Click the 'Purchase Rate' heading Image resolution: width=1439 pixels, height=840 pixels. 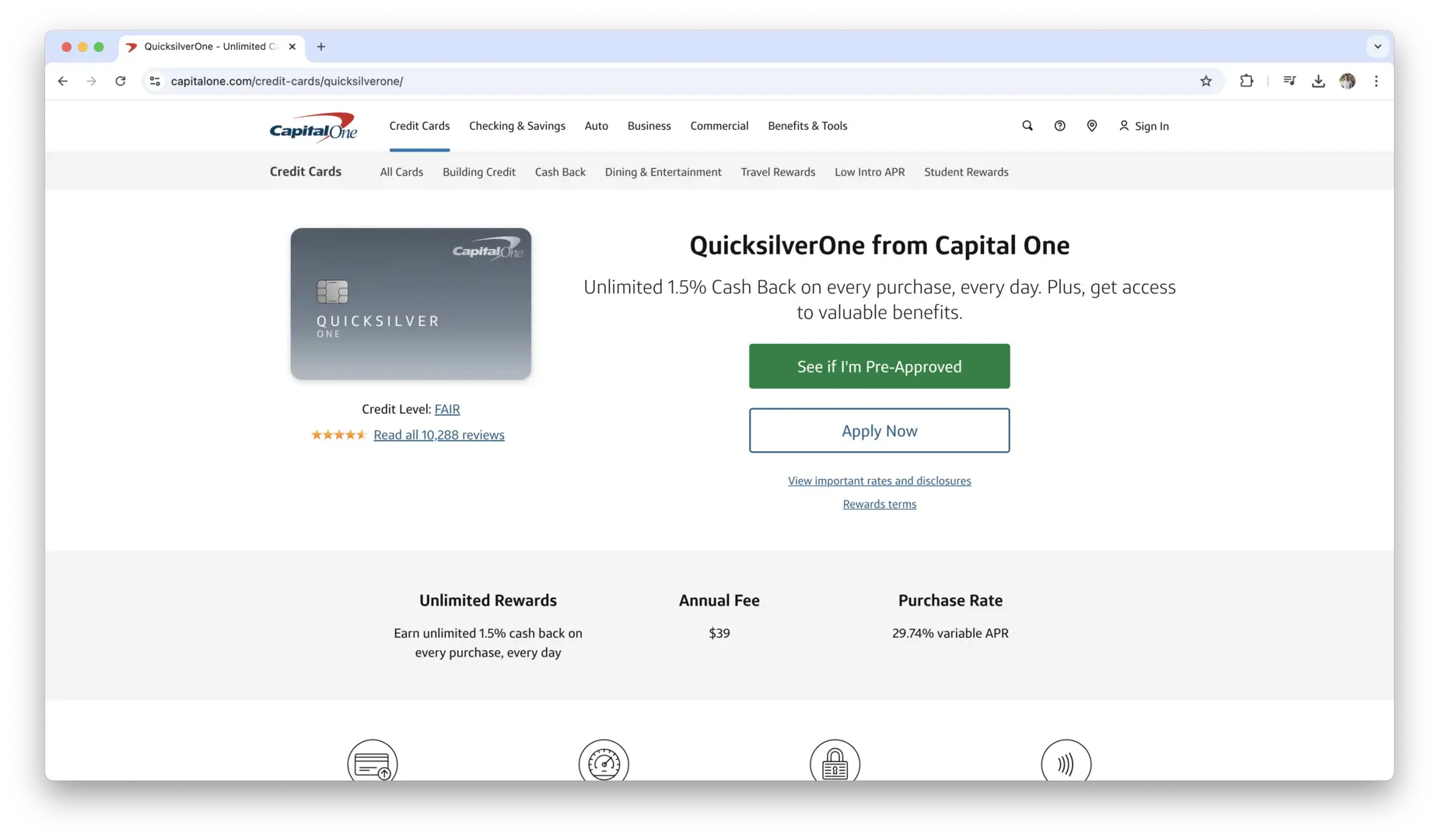pyautogui.click(x=951, y=600)
